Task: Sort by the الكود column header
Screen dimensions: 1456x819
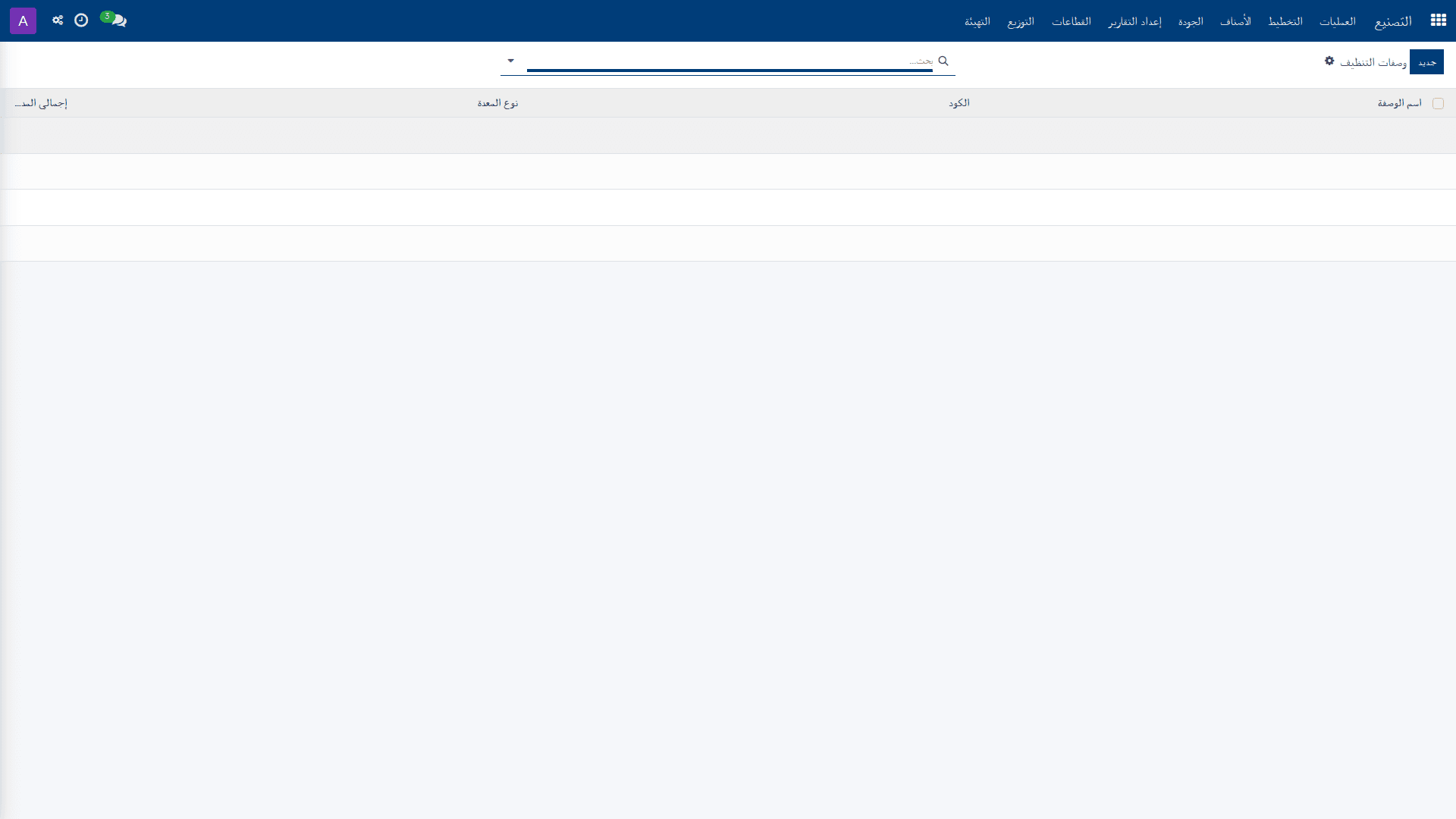Action: tap(959, 103)
